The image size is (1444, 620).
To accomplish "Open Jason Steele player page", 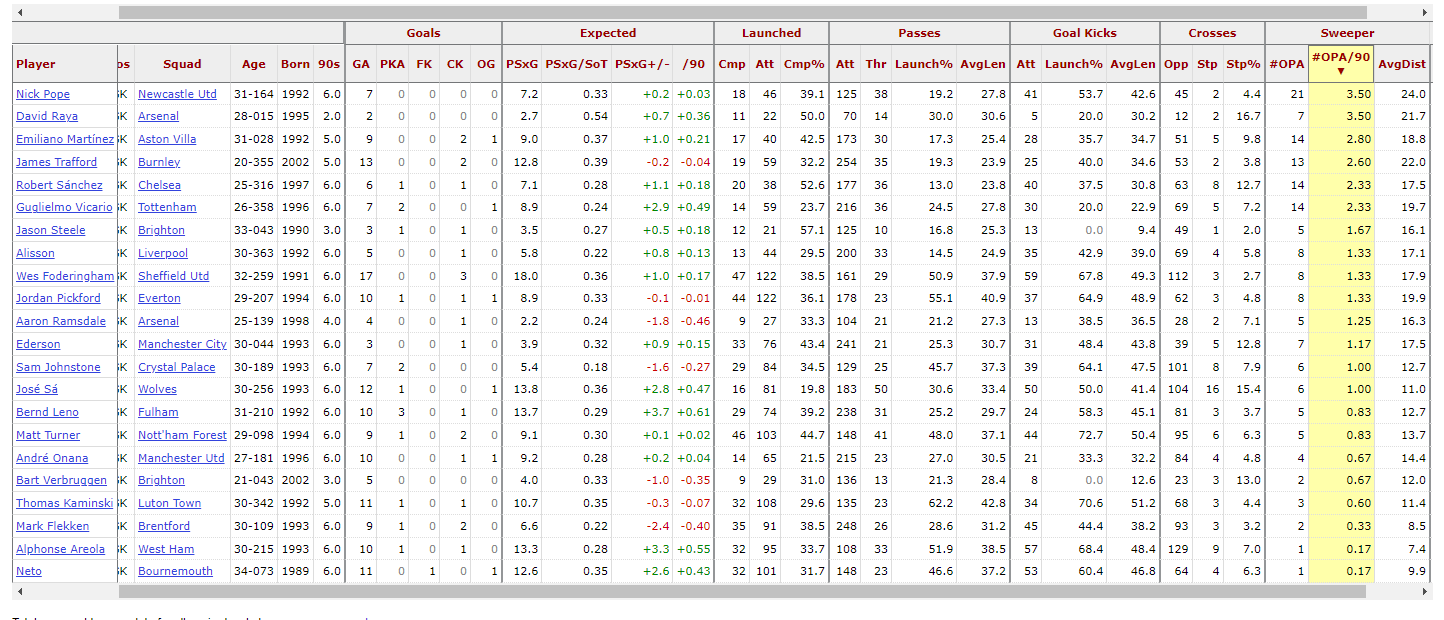I will [x=51, y=230].
